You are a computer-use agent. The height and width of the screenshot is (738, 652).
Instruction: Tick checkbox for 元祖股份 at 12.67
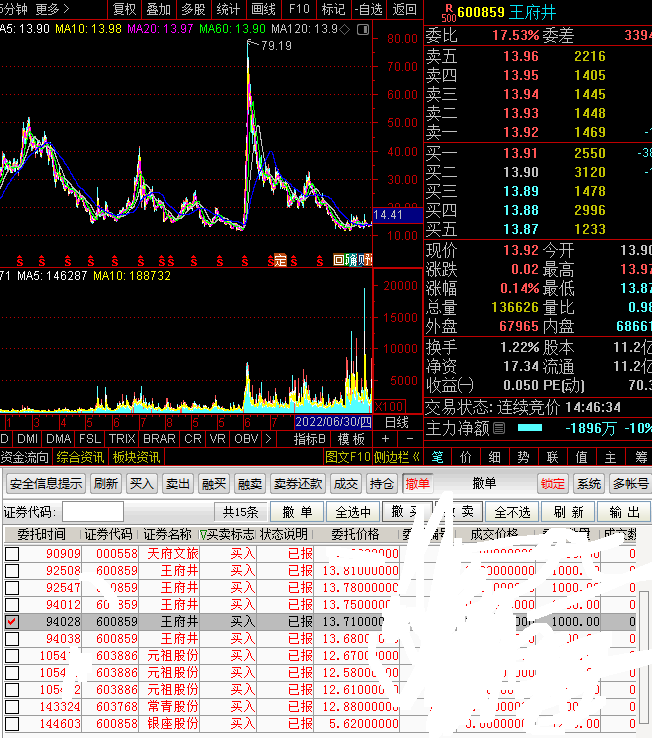pyautogui.click(x=12, y=656)
